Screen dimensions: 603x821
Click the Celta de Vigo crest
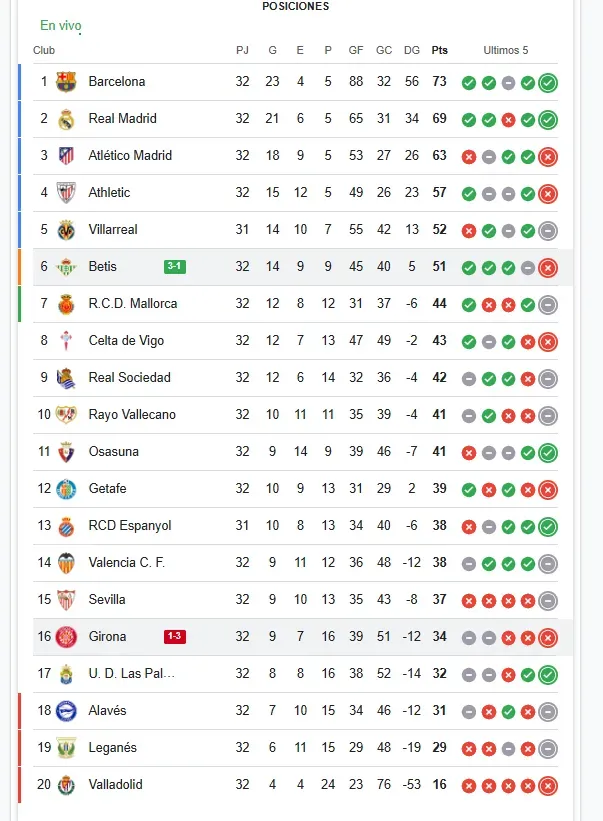66,341
